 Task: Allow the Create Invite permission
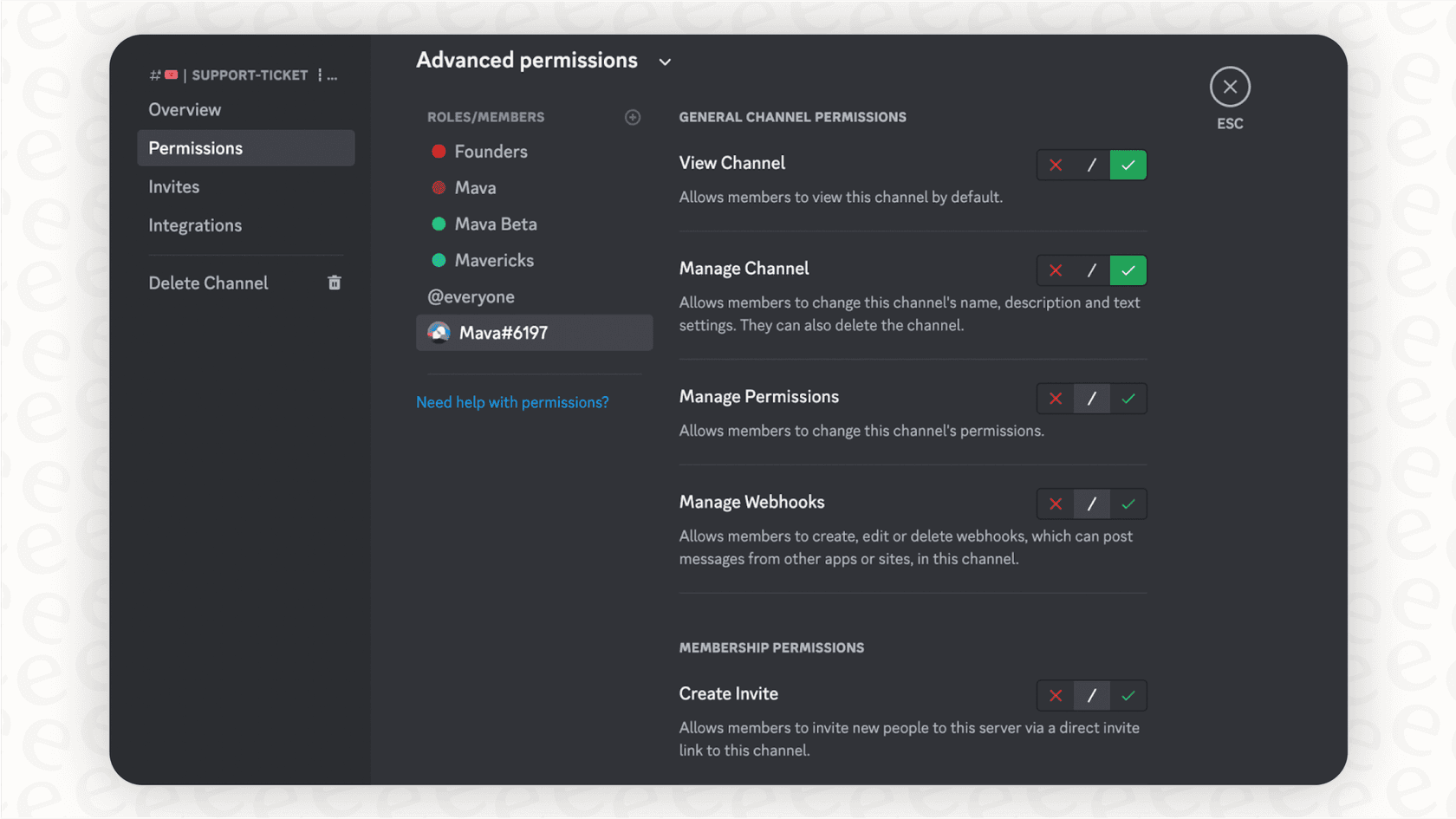[1128, 695]
